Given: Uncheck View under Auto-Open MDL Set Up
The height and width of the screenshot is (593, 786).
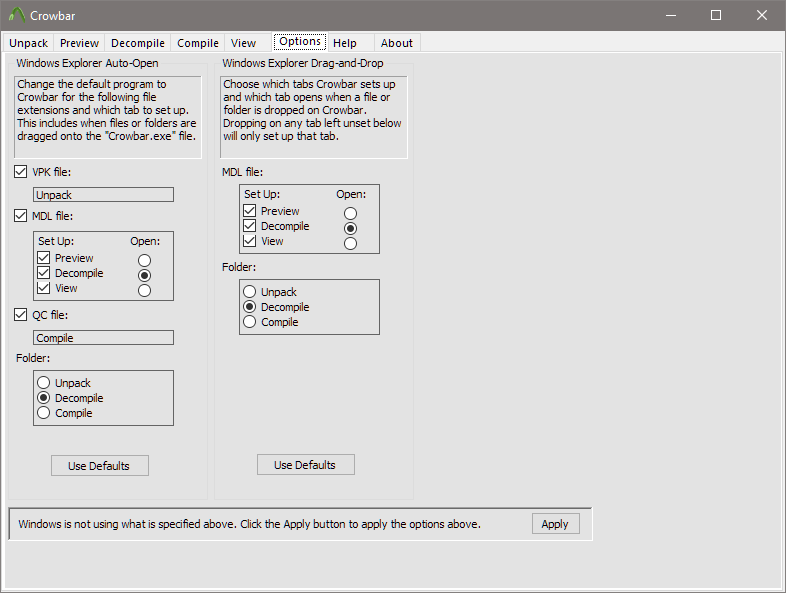Looking at the screenshot, I should click(x=44, y=288).
